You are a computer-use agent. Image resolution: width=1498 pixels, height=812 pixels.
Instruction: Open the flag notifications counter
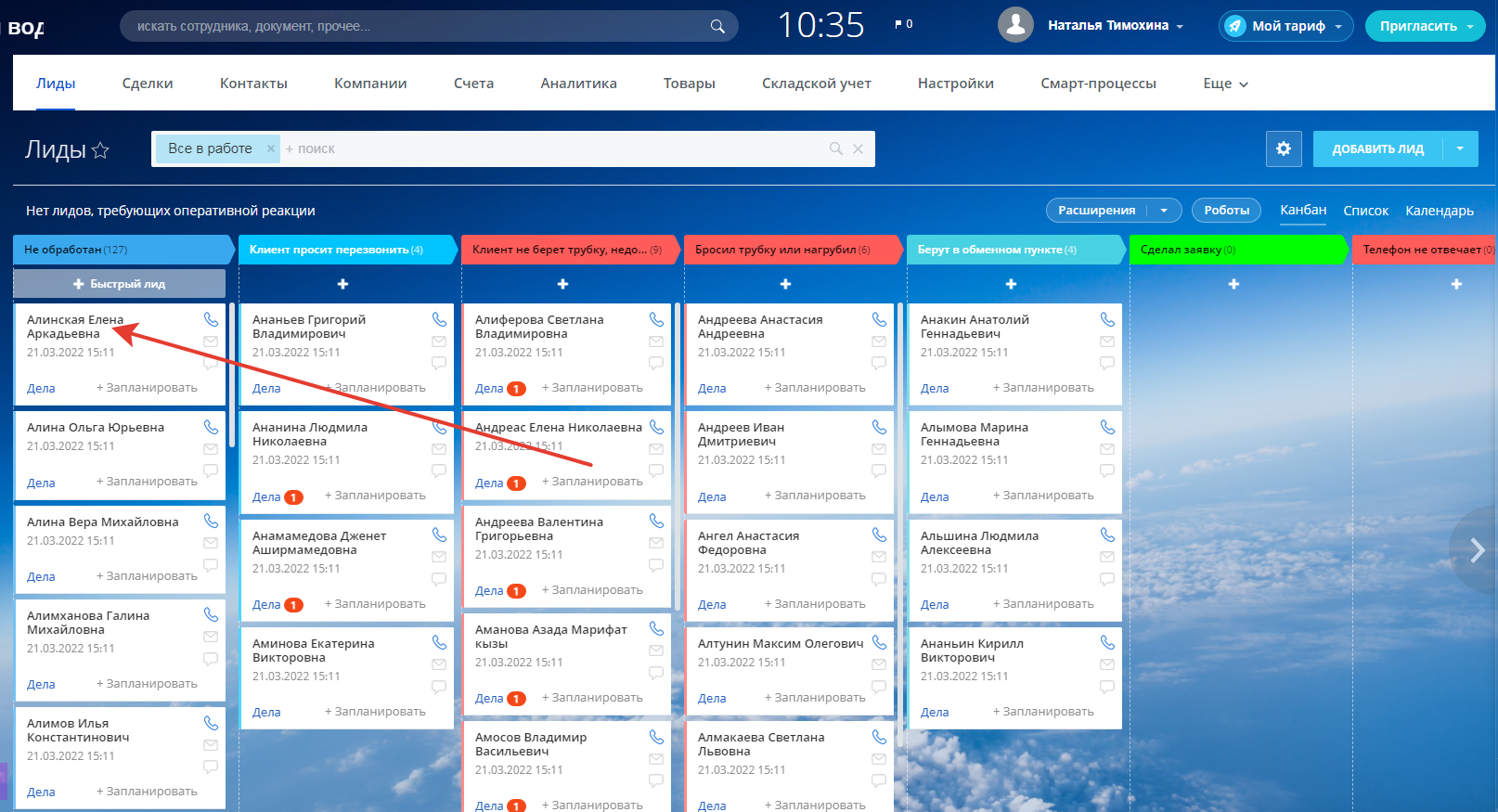(903, 24)
